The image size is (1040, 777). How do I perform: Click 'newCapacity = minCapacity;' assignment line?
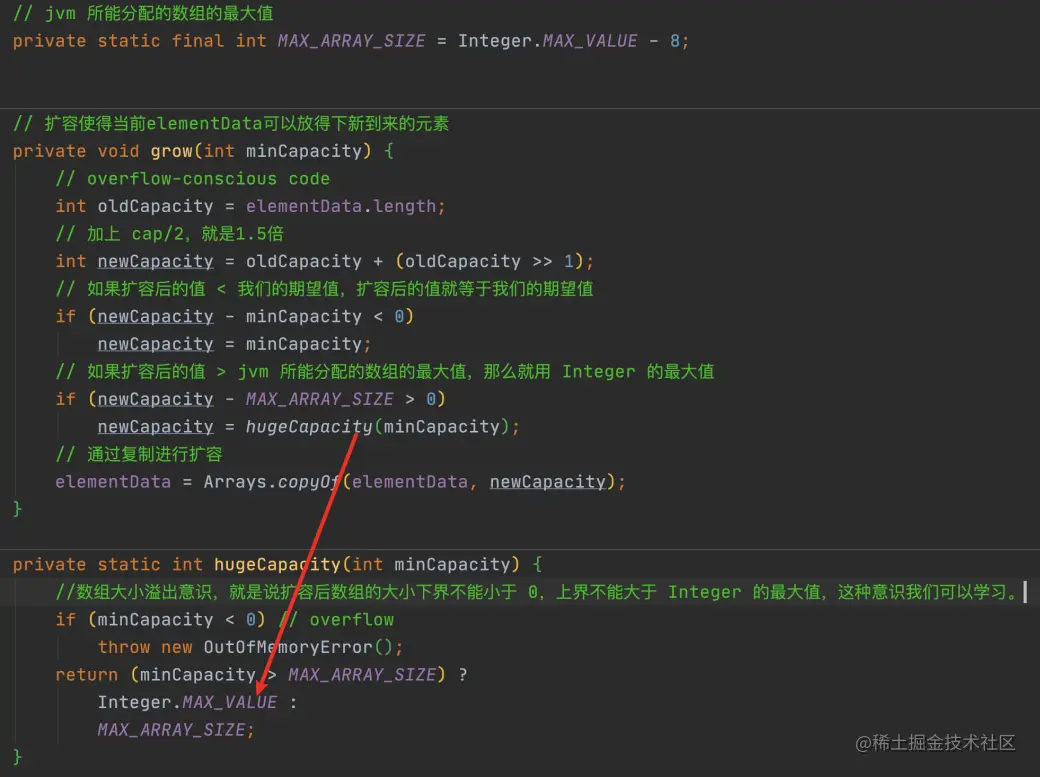click(235, 344)
